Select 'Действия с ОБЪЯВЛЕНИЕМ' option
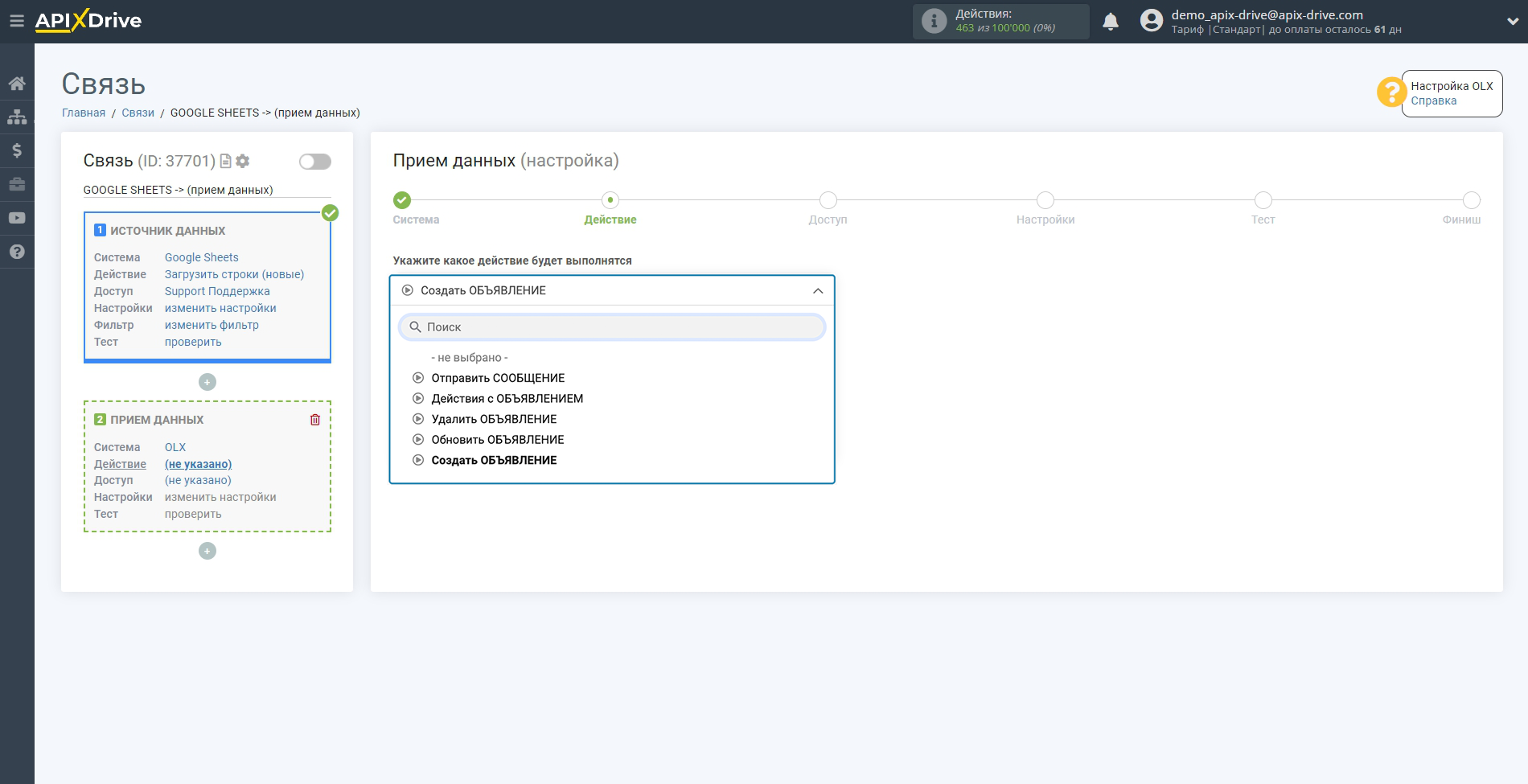 point(507,399)
